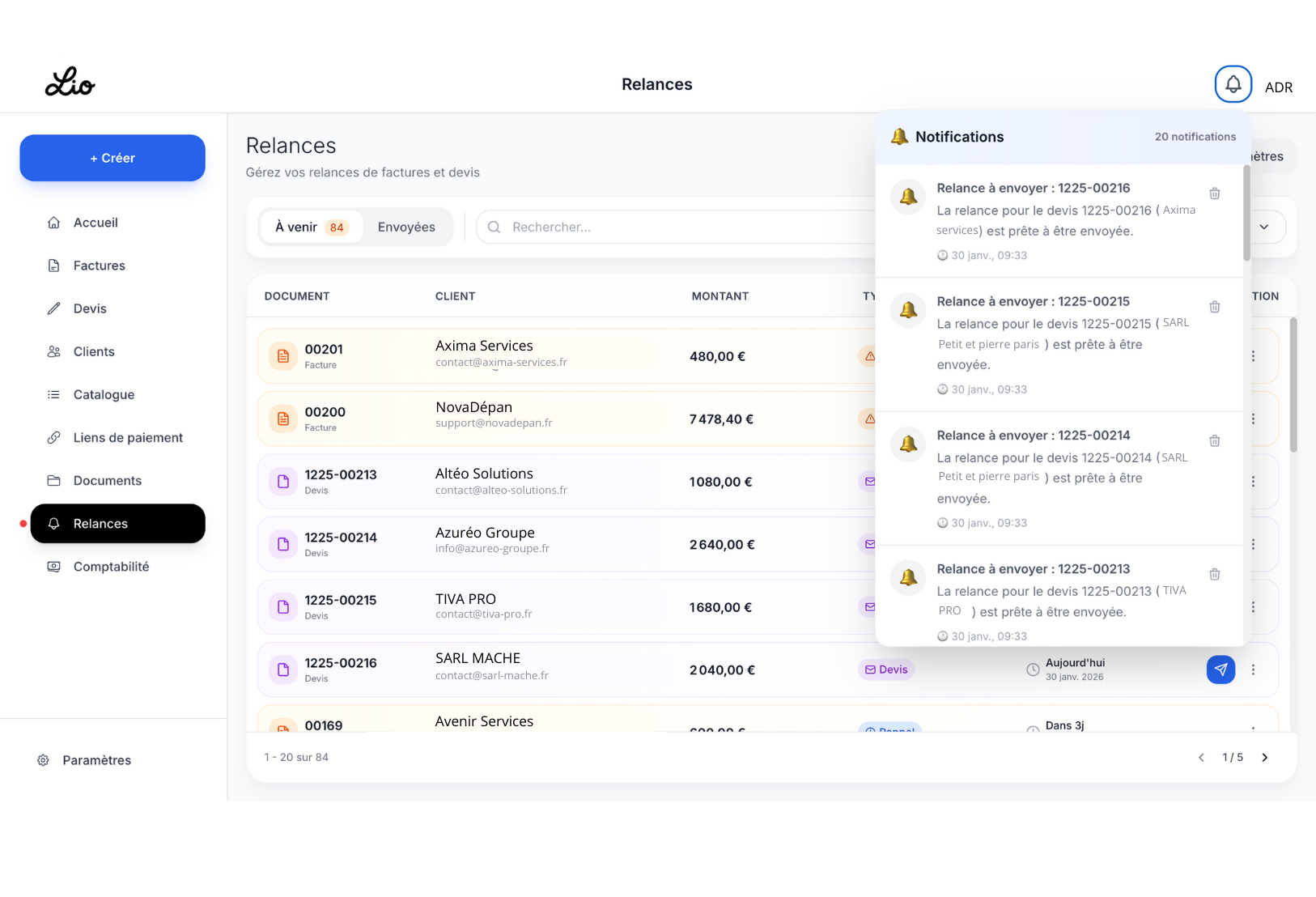Open the actions menu for facture 00201

point(1254,355)
